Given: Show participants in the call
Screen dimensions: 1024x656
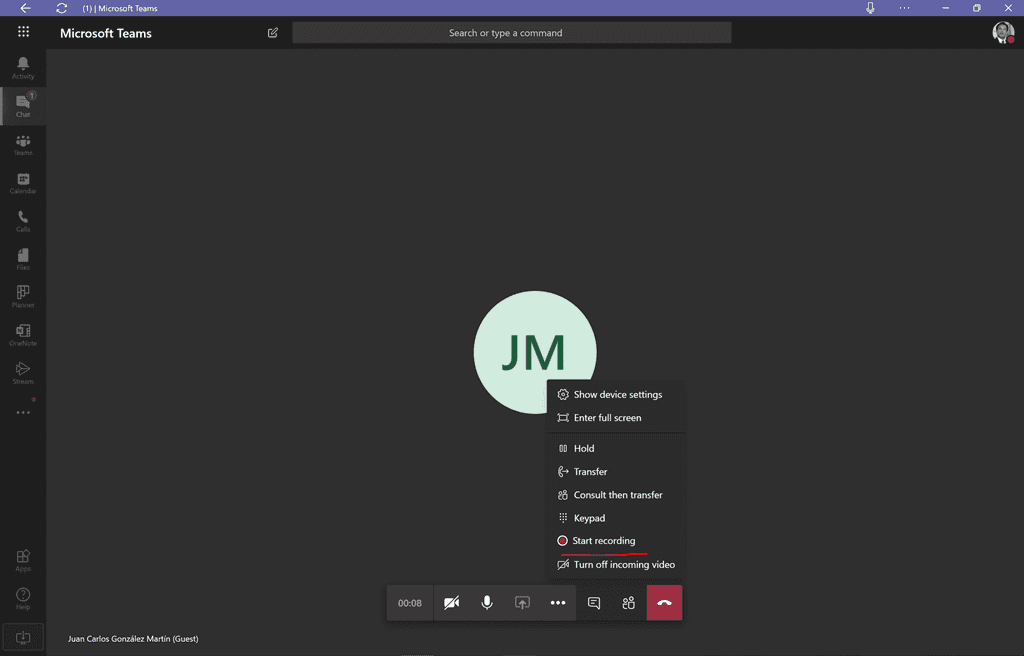Looking at the screenshot, I should pyautogui.click(x=628, y=603).
